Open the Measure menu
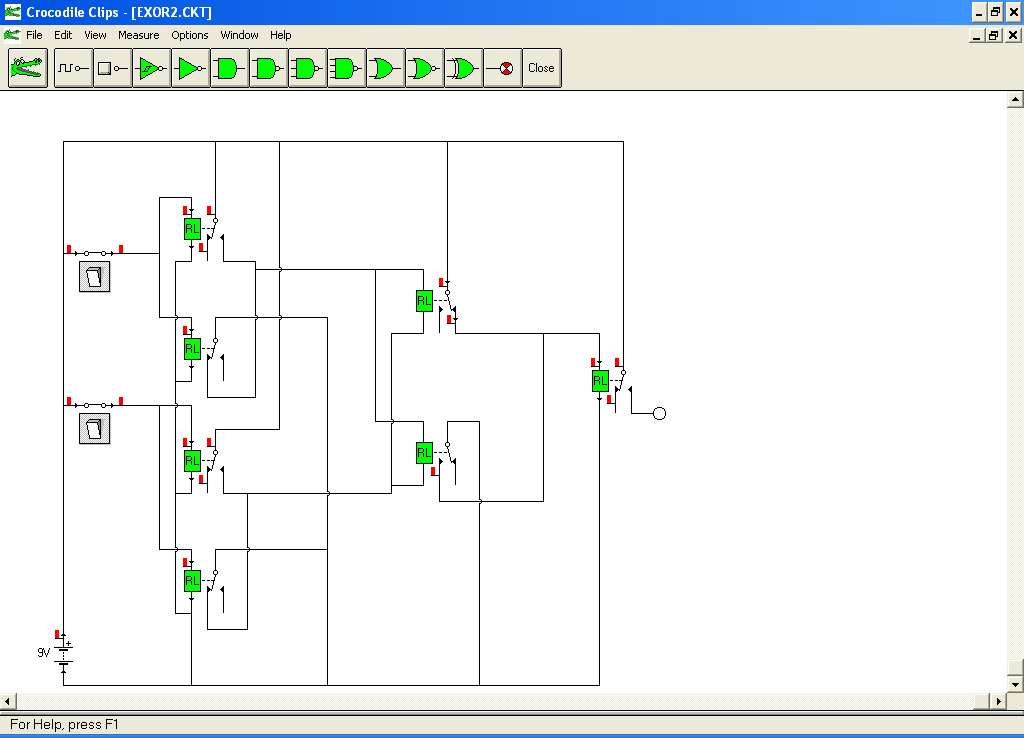1024x738 pixels. [x=138, y=35]
